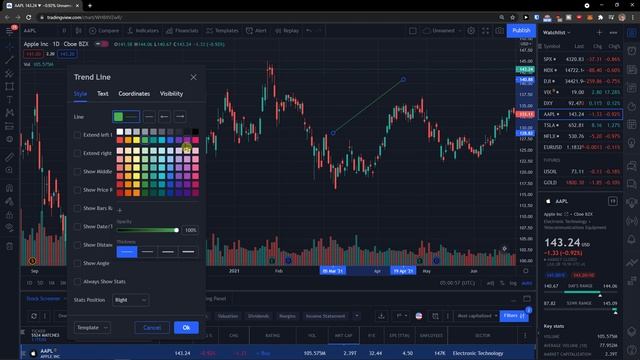Open the select layout icon

tap(413, 31)
